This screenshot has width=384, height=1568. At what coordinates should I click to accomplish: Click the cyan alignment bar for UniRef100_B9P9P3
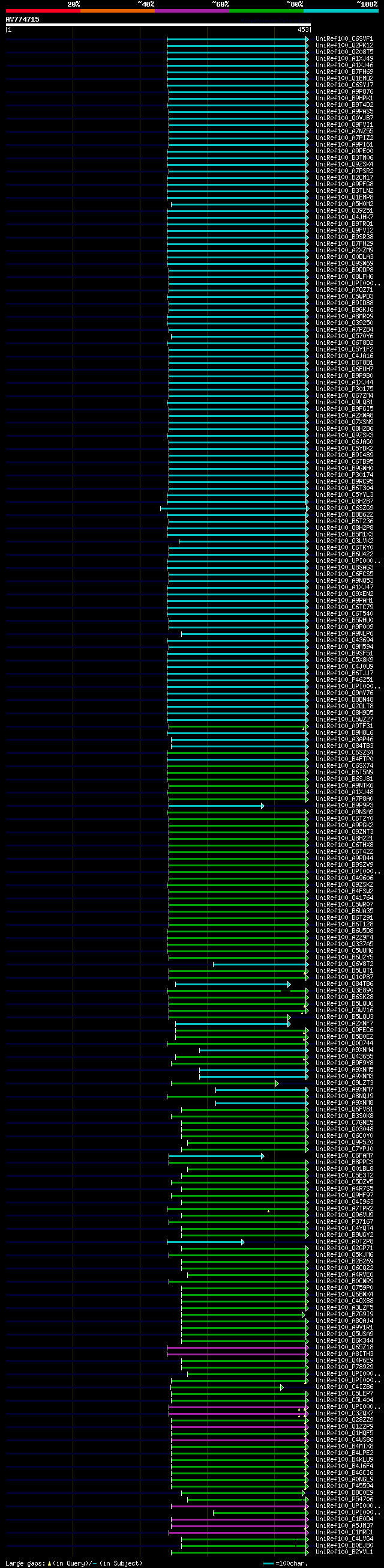point(217,805)
